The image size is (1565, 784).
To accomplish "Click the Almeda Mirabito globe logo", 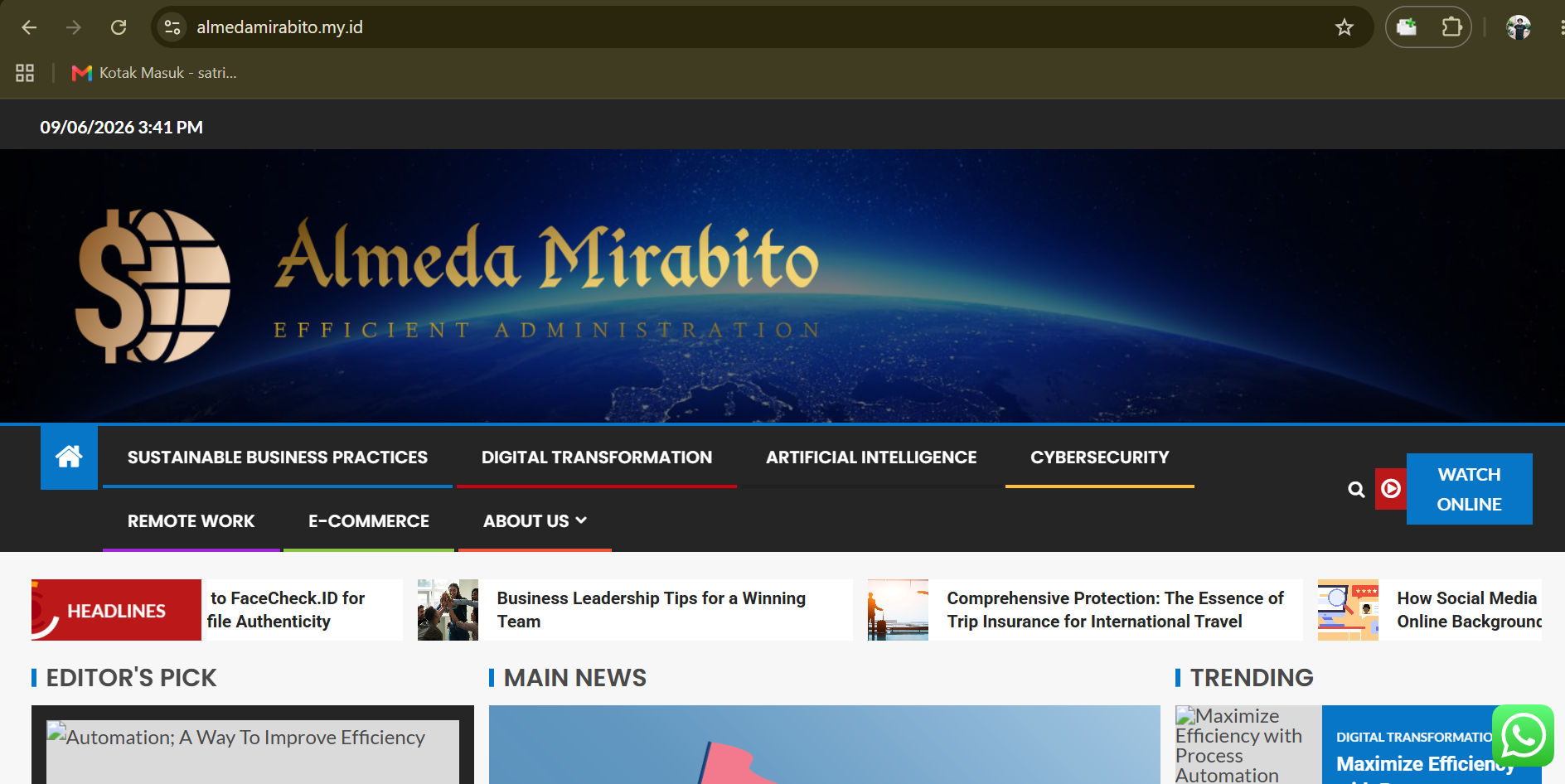I will (153, 286).
